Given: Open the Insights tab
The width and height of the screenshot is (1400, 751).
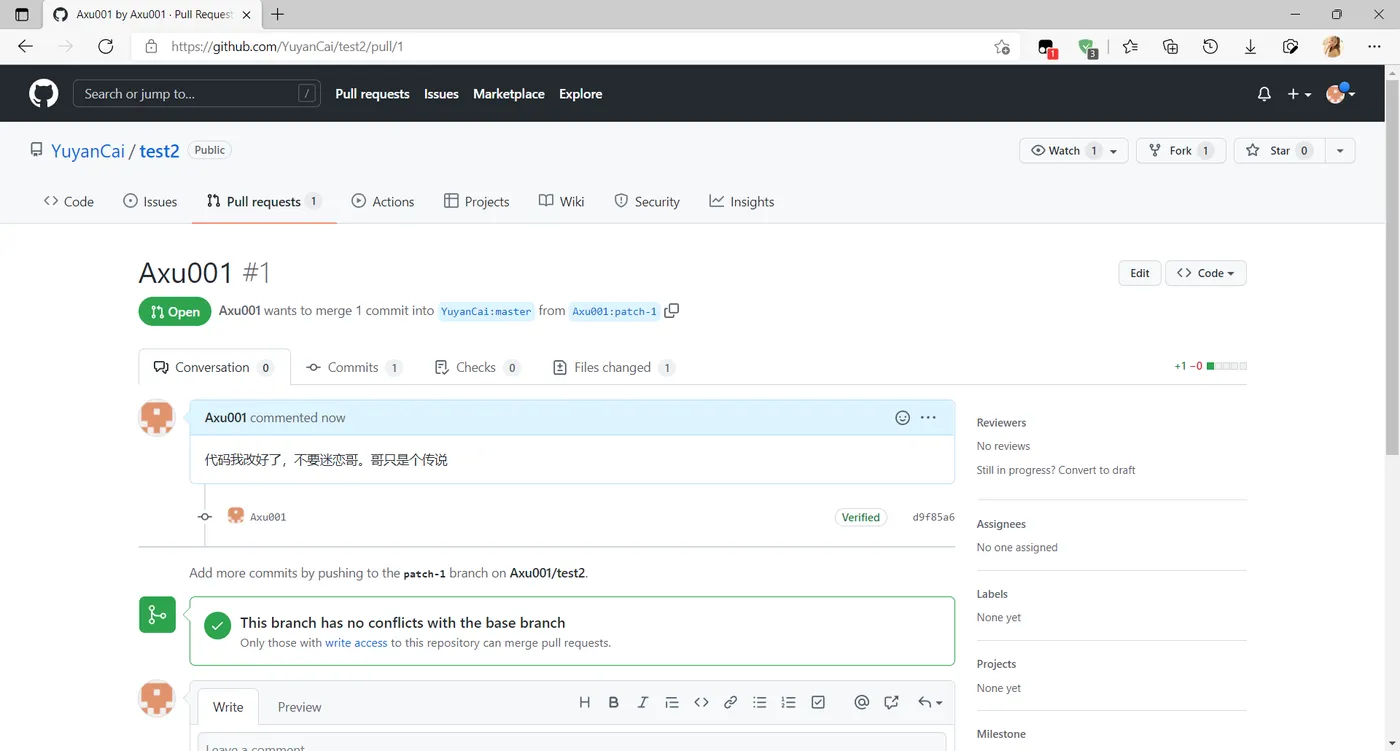Looking at the screenshot, I should (x=742, y=201).
